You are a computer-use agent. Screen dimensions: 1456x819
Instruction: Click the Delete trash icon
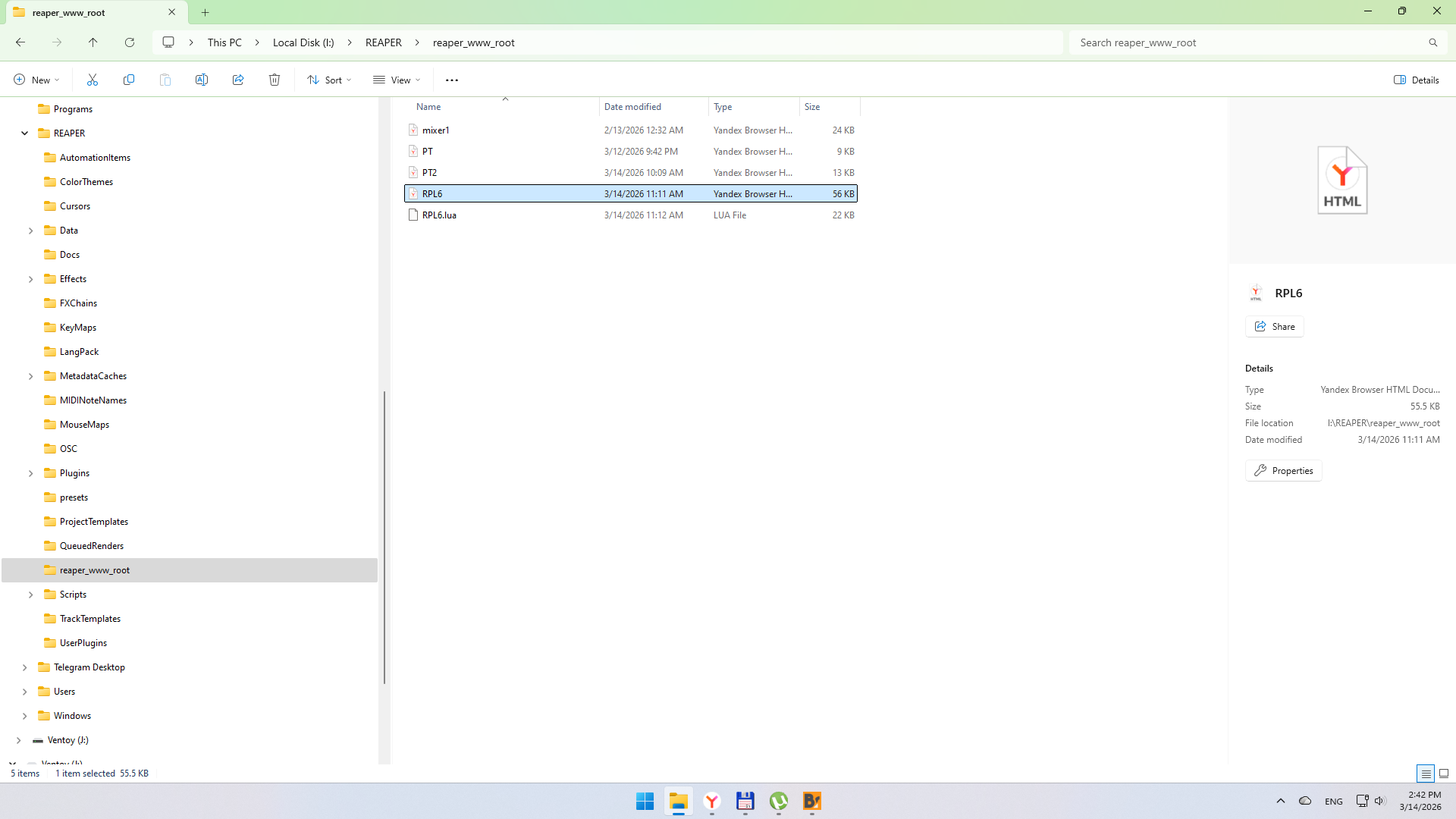click(275, 80)
